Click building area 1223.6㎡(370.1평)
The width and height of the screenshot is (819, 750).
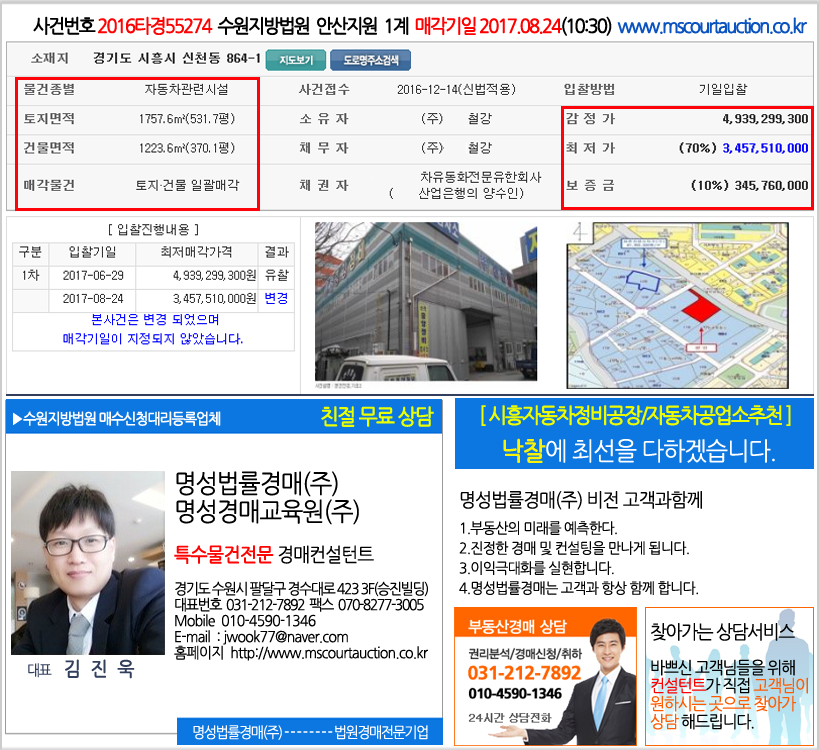point(186,148)
